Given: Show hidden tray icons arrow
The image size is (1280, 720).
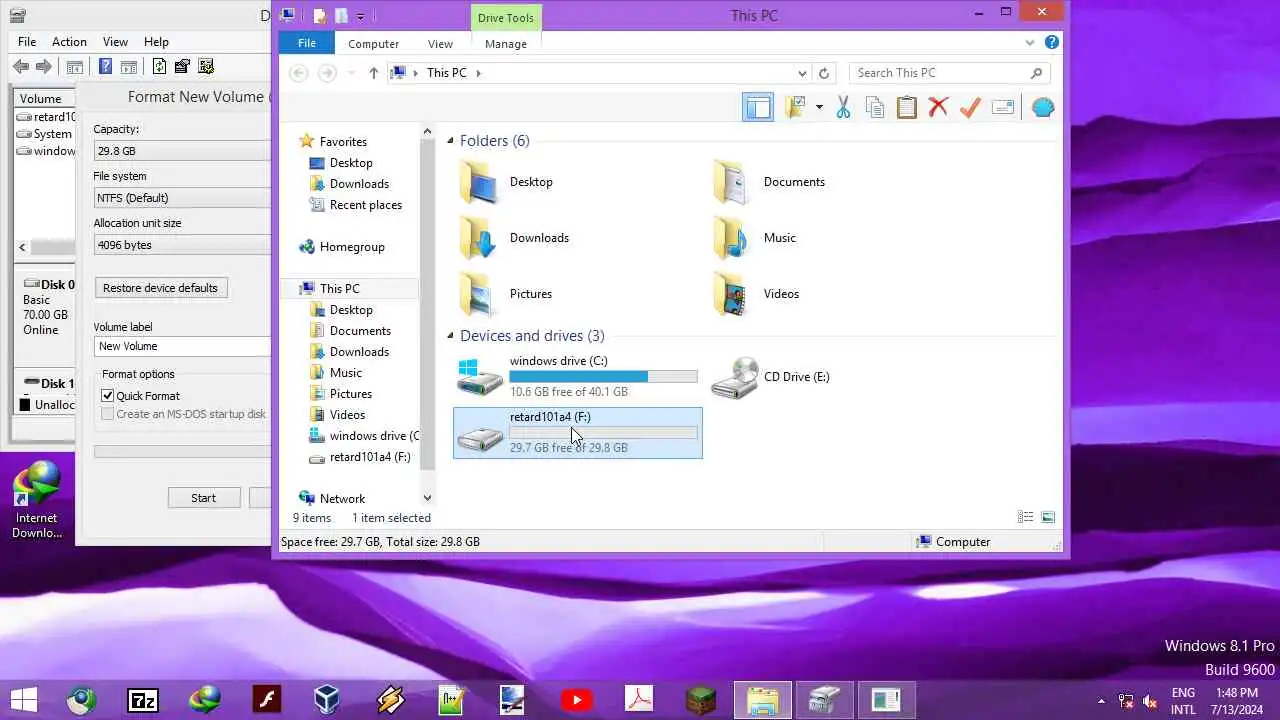Looking at the screenshot, I should (1101, 701).
